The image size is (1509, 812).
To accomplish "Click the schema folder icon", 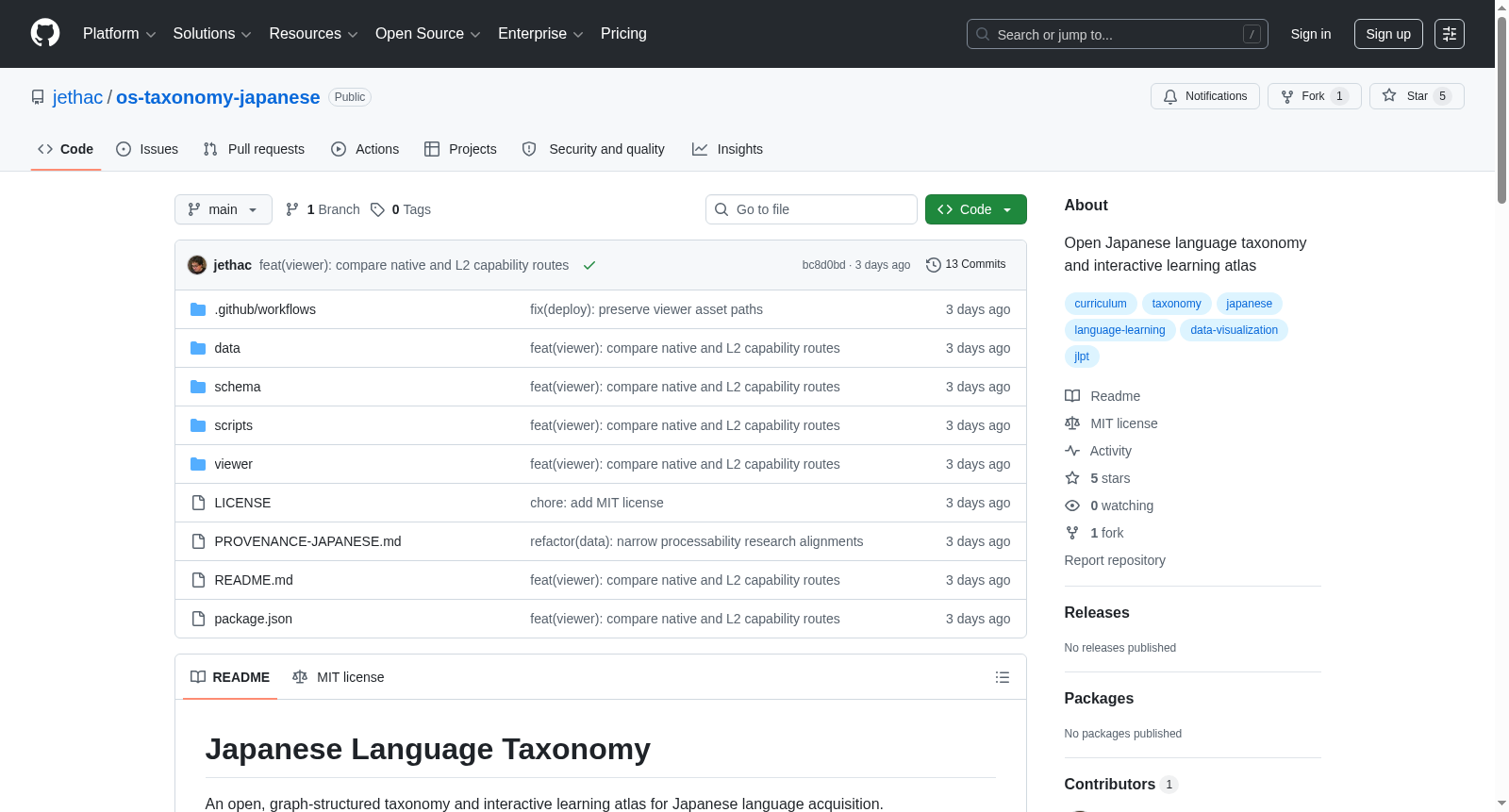I will [x=198, y=387].
